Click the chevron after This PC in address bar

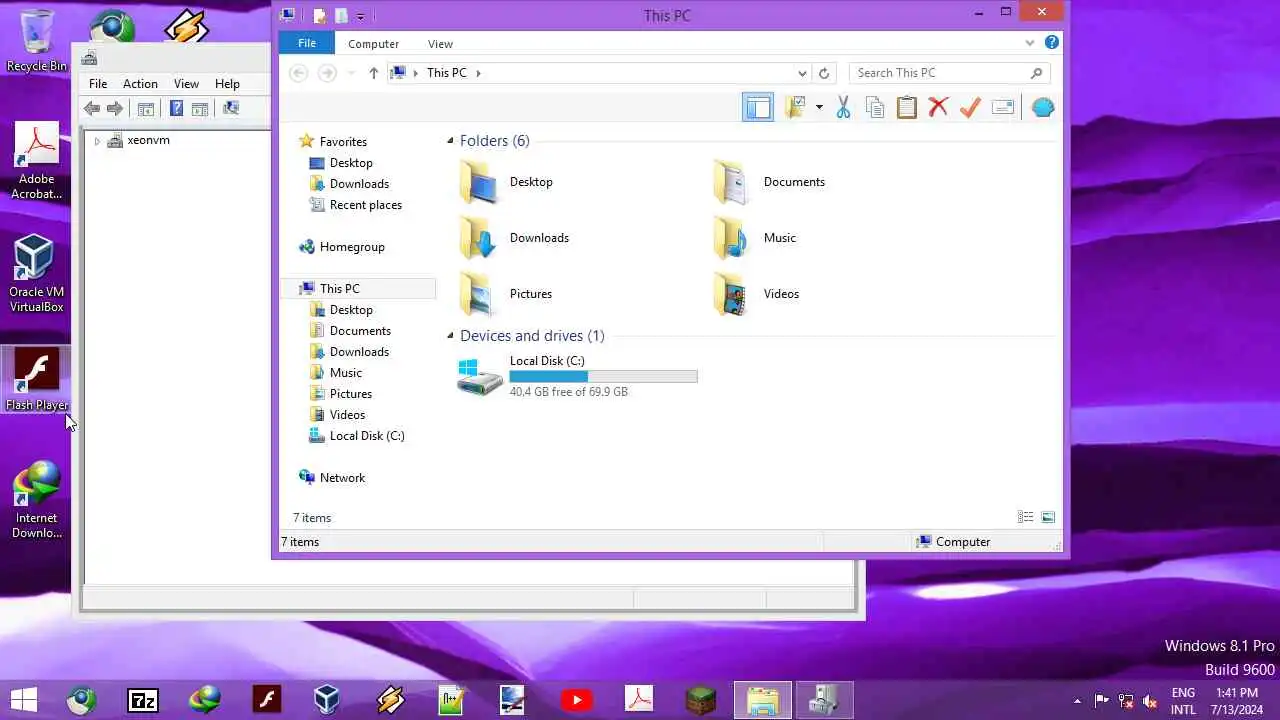[x=479, y=73]
